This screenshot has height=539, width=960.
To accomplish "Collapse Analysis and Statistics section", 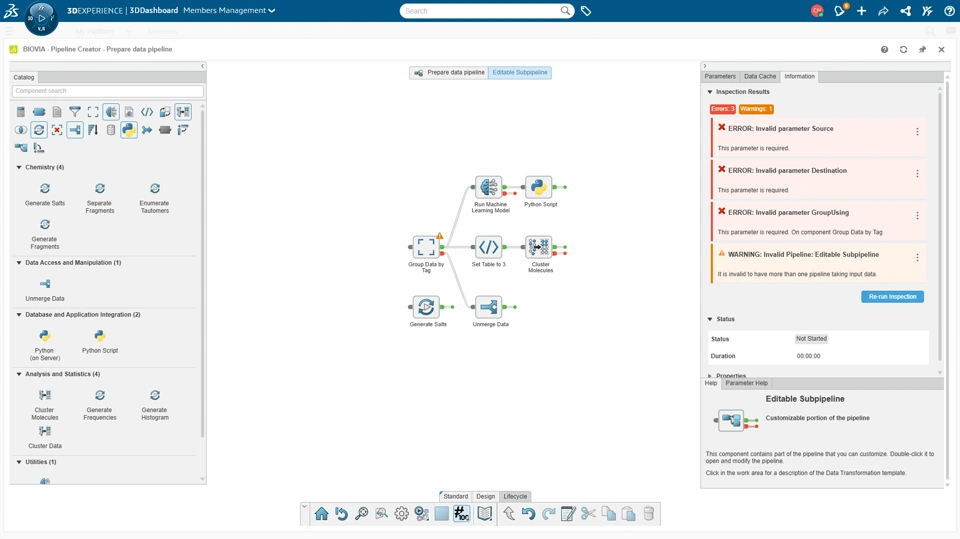I will [19, 374].
